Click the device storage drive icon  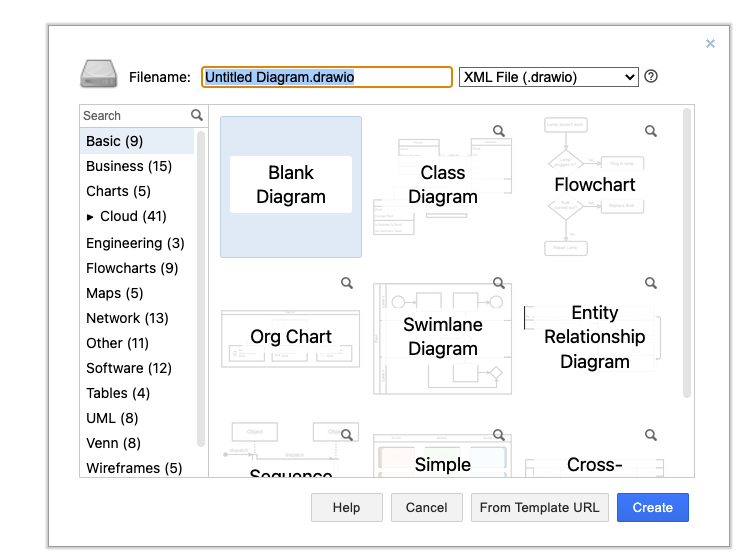(99, 75)
